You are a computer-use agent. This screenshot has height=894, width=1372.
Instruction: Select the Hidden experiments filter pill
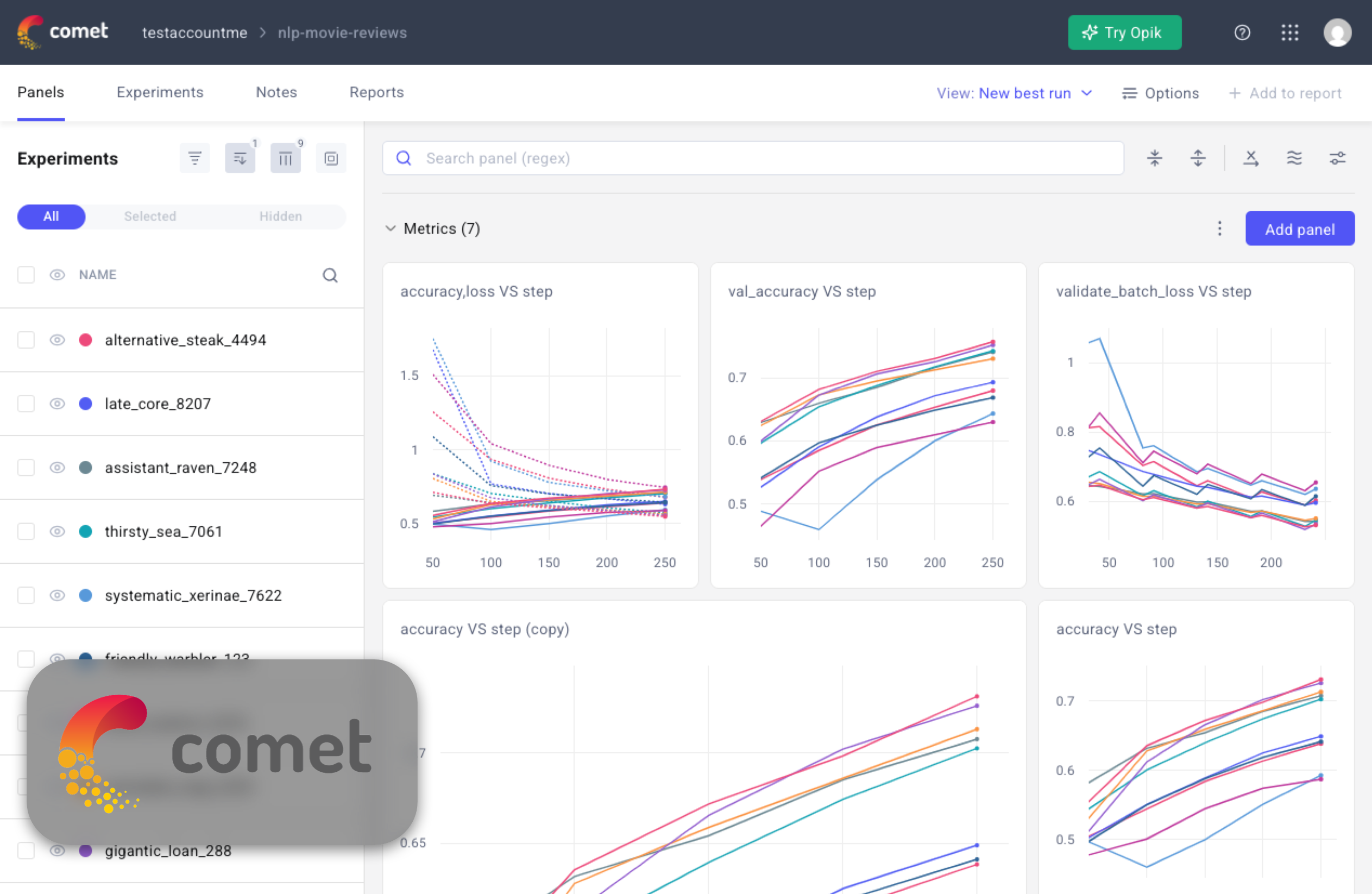pos(280,217)
